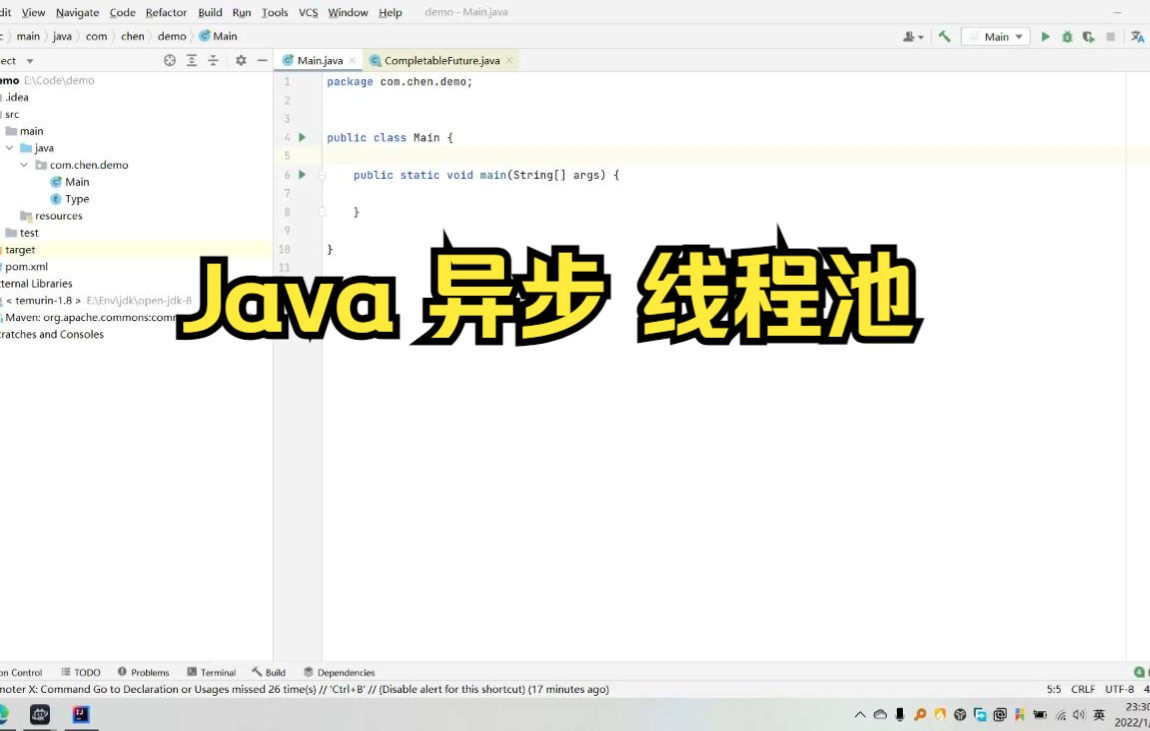
Task: Click UTF-8 encoding in the status bar
Action: click(x=1117, y=689)
